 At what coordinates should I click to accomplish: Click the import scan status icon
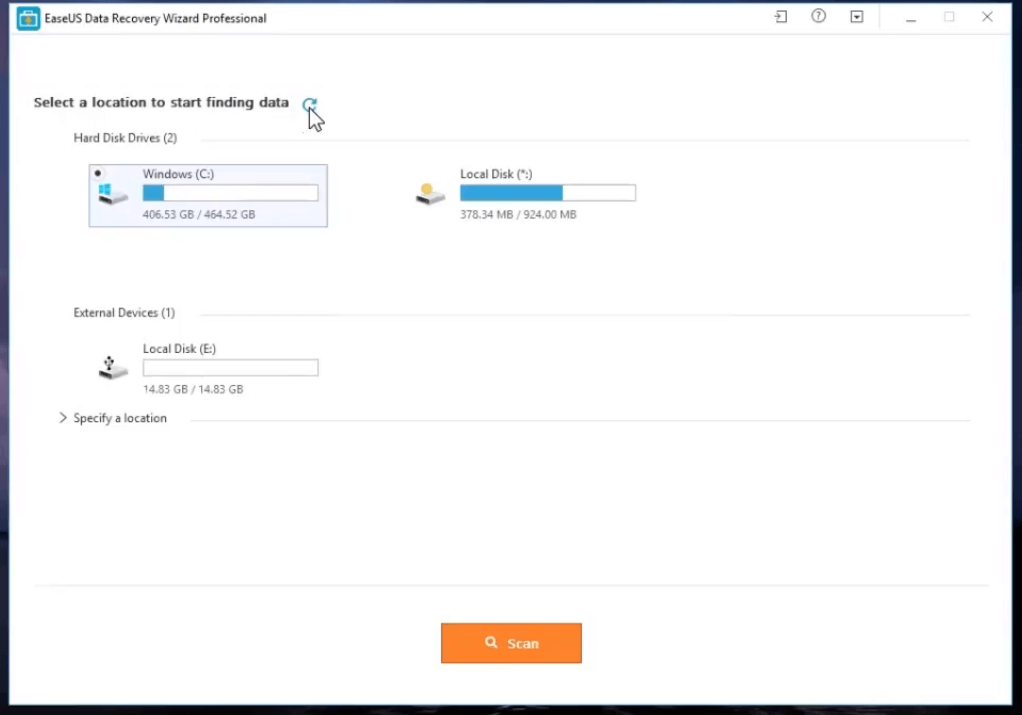coord(781,17)
